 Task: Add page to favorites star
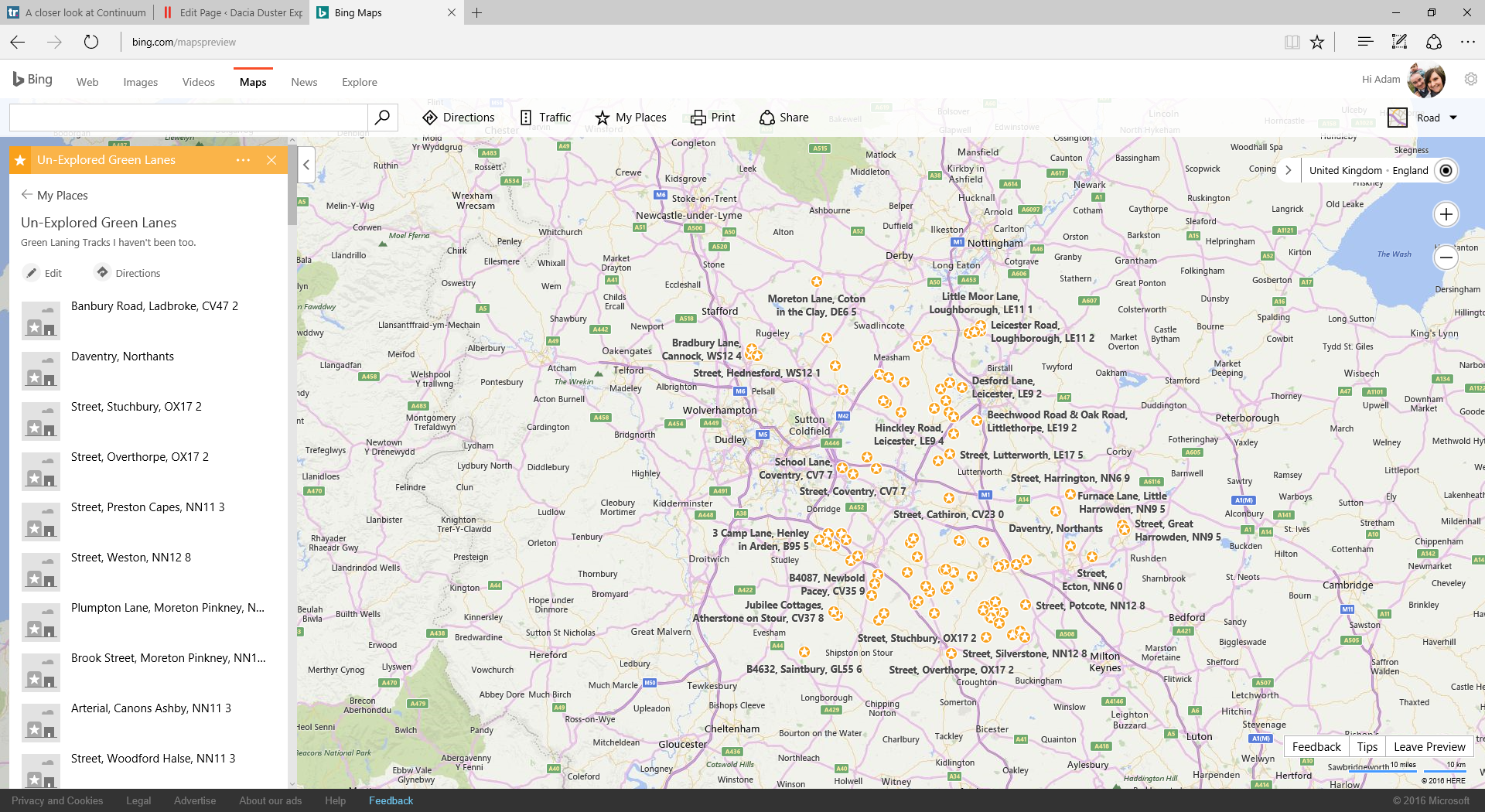click(1317, 42)
